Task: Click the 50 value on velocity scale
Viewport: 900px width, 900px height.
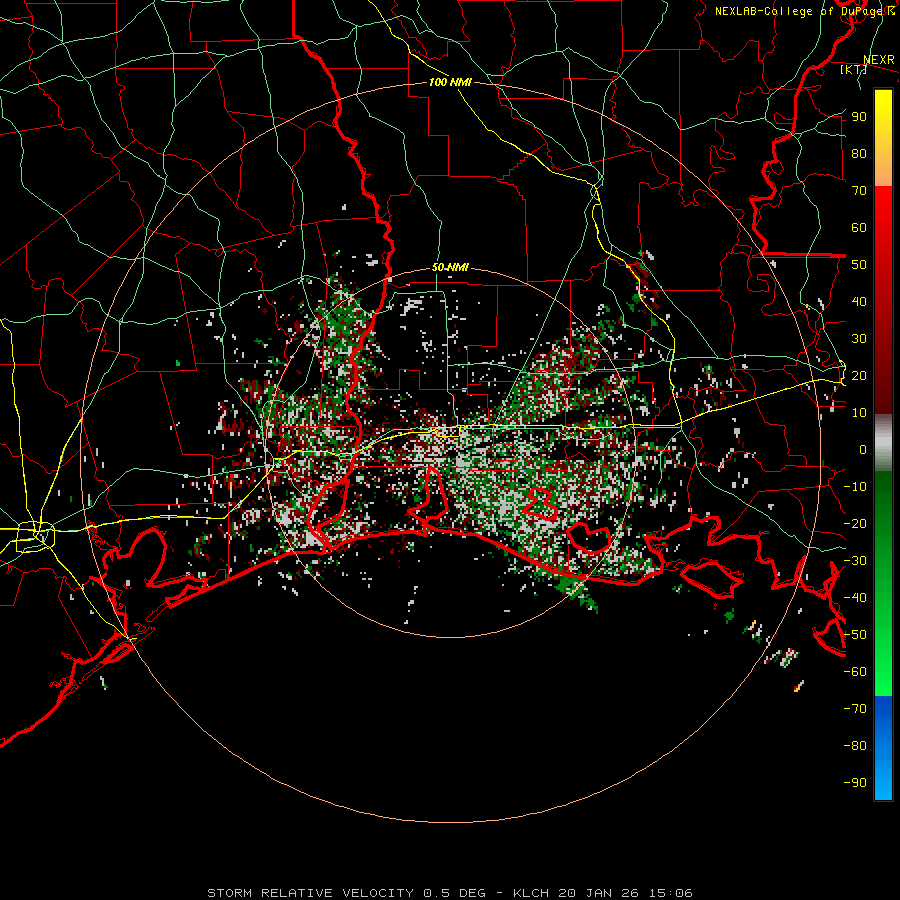Action: click(859, 265)
